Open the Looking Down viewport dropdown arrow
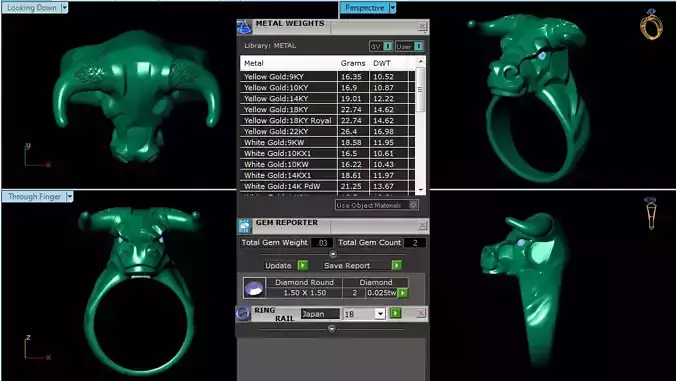The width and height of the screenshot is (676, 381). (x=65, y=8)
